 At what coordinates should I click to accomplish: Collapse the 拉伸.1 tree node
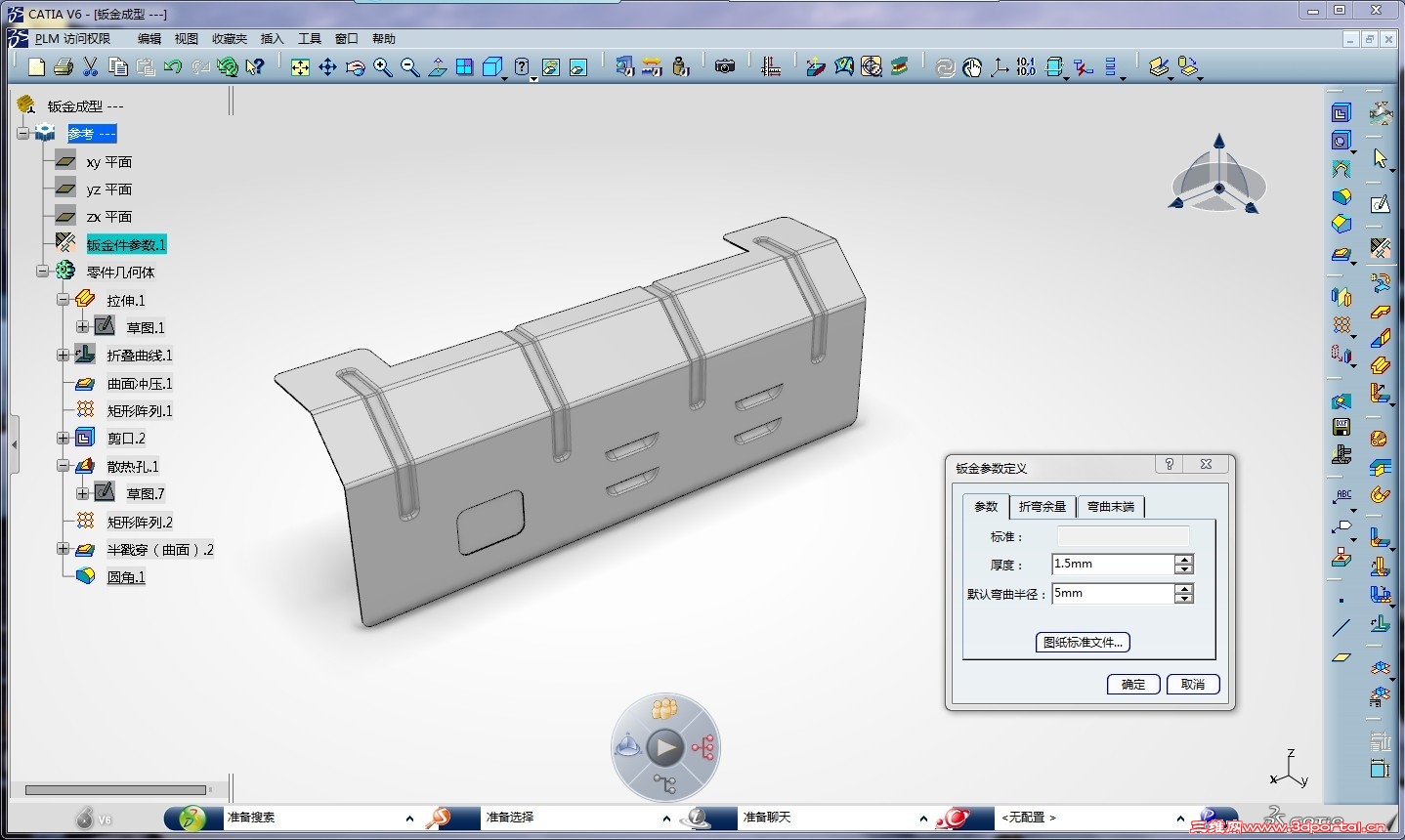pyautogui.click(x=64, y=300)
